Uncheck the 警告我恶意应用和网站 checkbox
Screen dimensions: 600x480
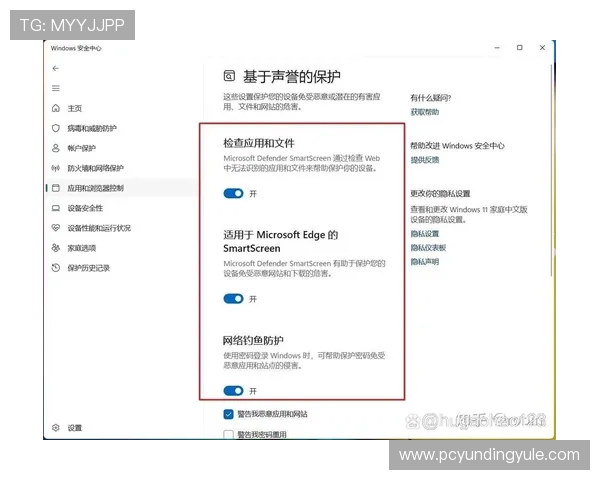point(228,414)
